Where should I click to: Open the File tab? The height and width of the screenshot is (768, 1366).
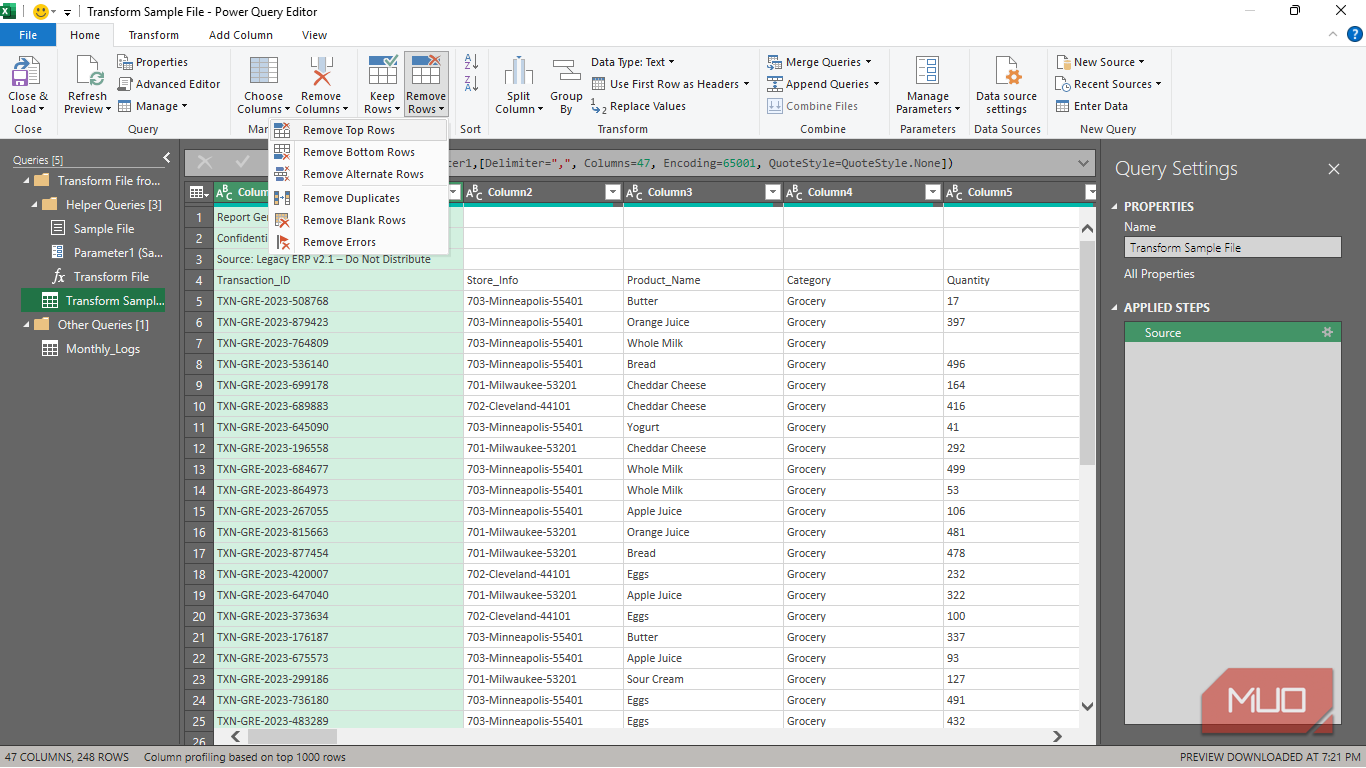(28, 35)
